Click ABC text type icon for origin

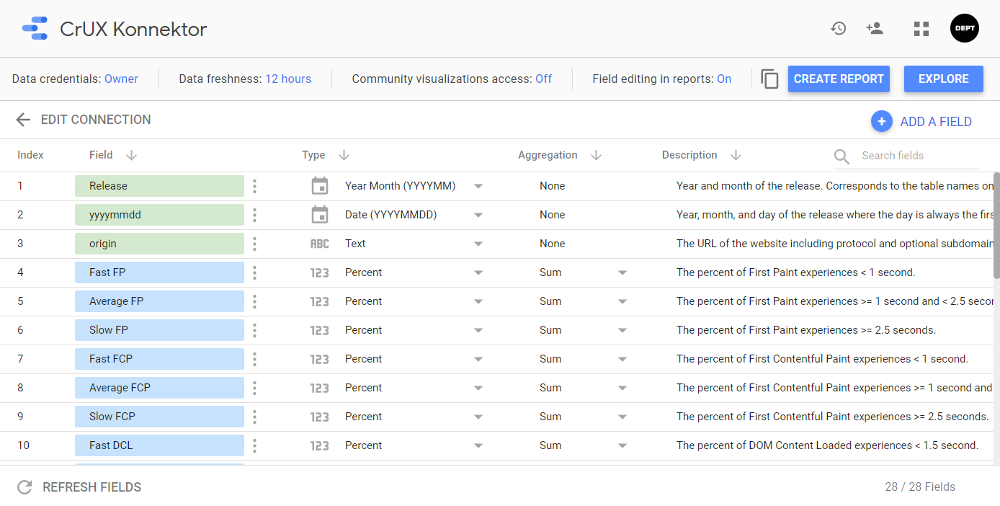coord(320,244)
